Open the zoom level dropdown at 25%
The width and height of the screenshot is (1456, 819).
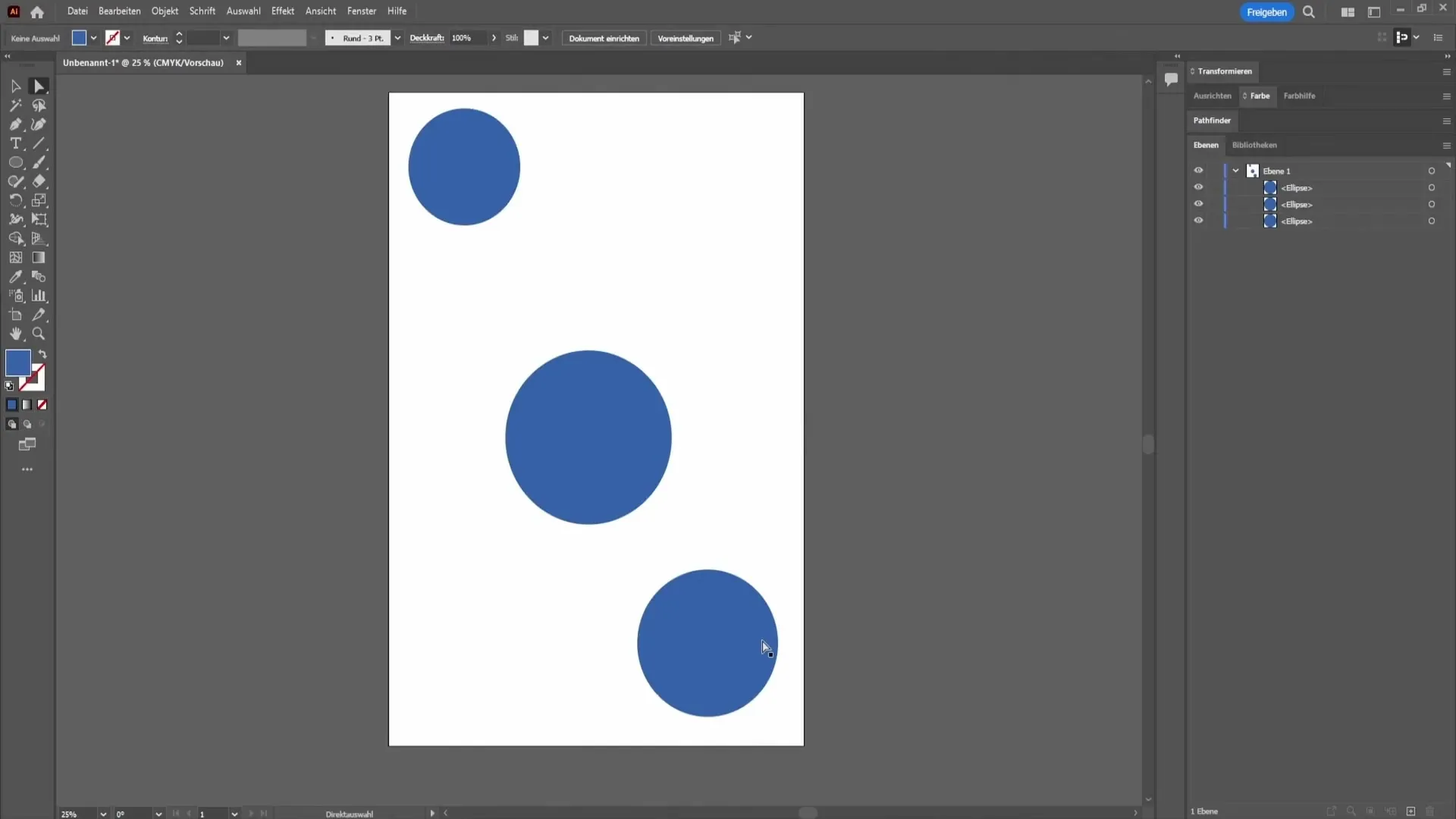(103, 814)
